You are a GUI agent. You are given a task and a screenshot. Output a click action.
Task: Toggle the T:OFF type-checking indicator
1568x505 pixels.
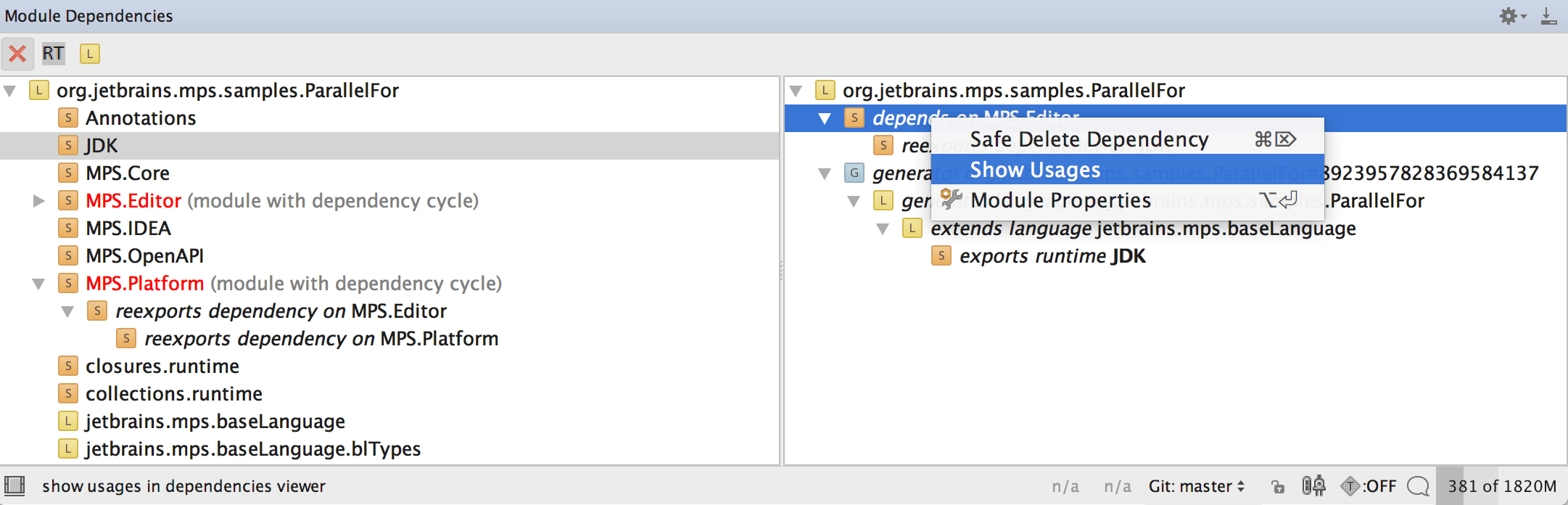[1369, 486]
